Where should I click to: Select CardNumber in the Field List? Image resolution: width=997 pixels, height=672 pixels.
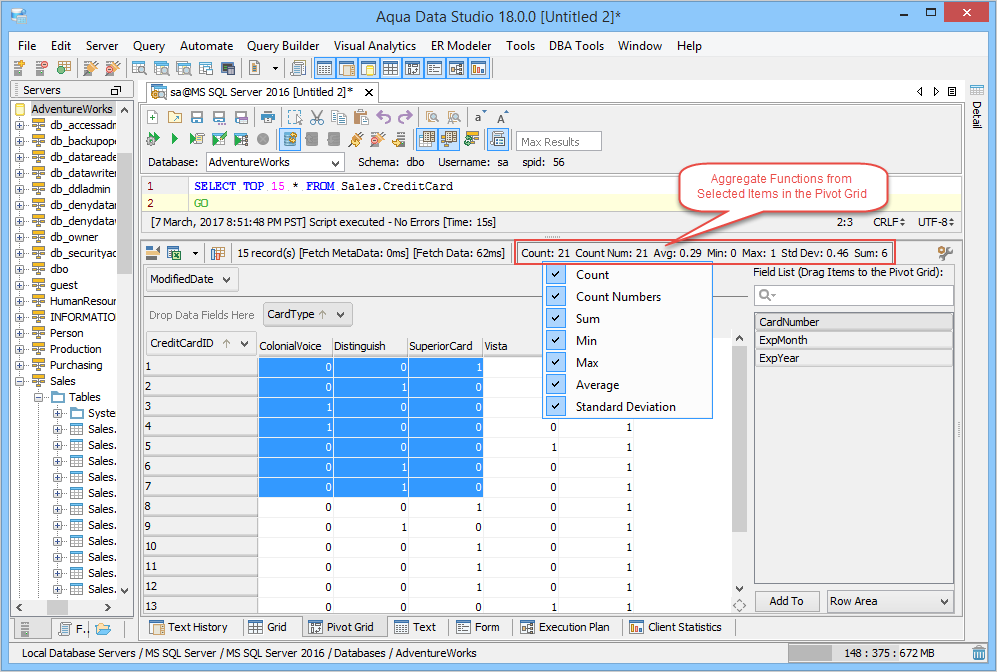point(853,322)
